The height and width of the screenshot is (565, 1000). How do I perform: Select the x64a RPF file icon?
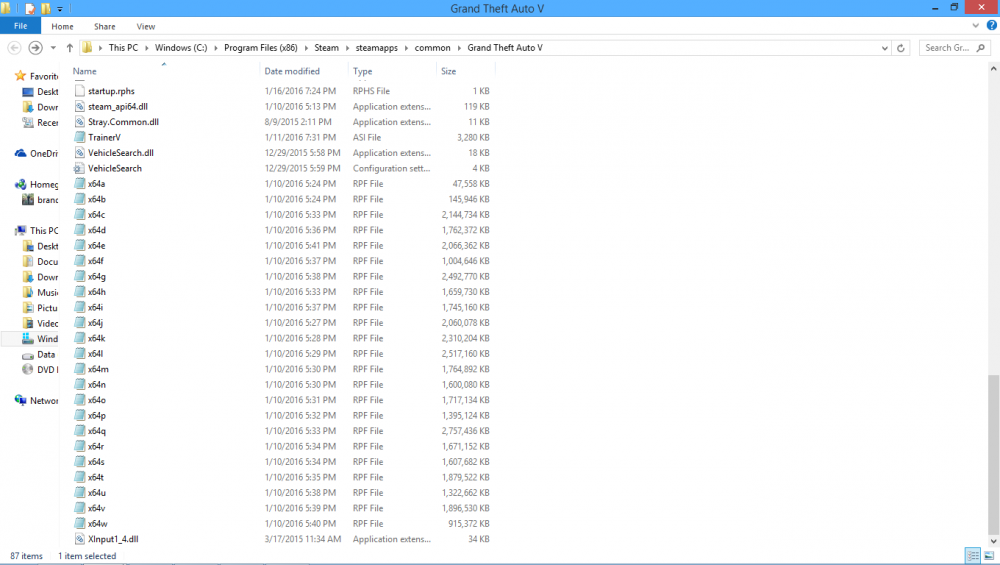pyautogui.click(x=79, y=184)
